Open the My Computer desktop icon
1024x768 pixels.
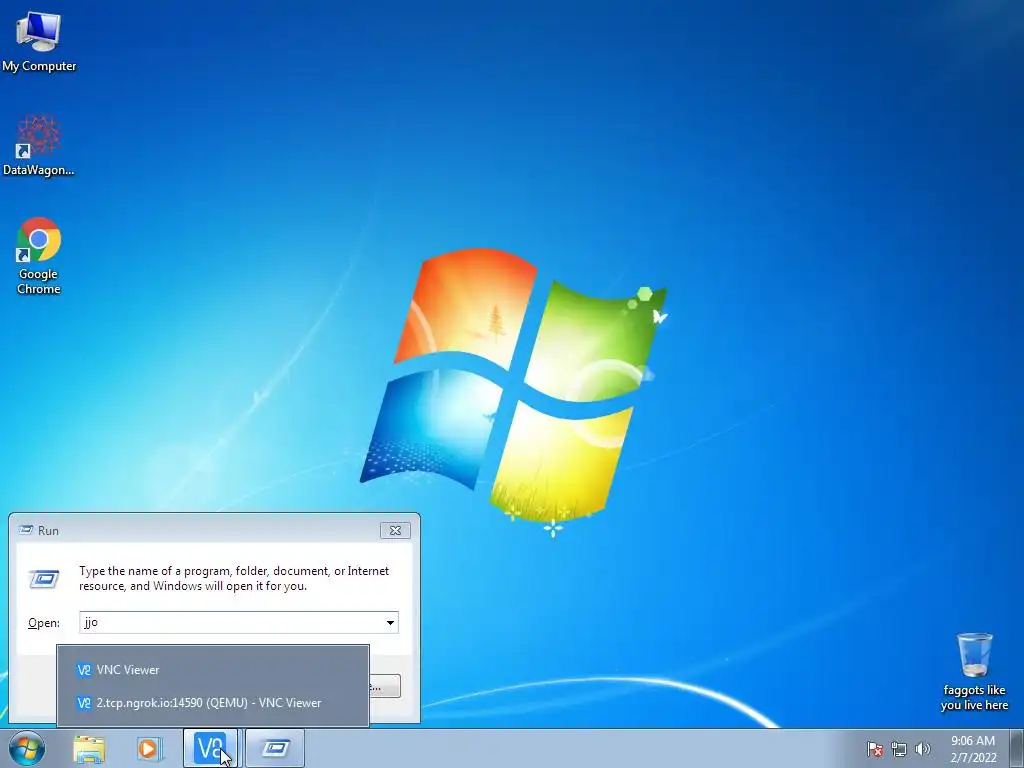[x=39, y=42]
